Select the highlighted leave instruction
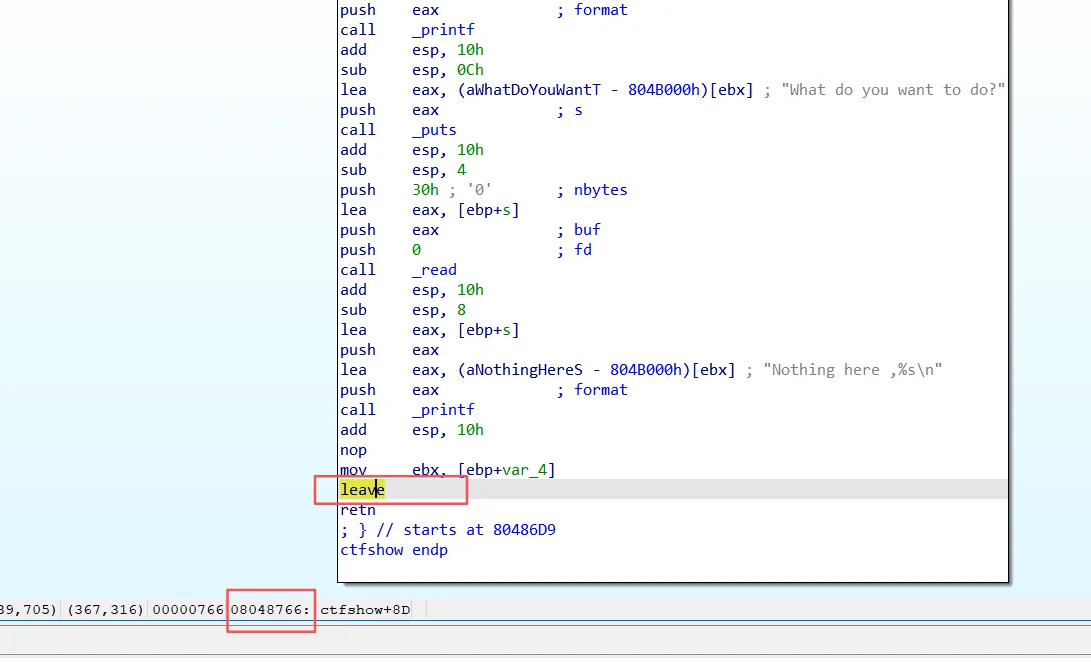 tap(361, 490)
